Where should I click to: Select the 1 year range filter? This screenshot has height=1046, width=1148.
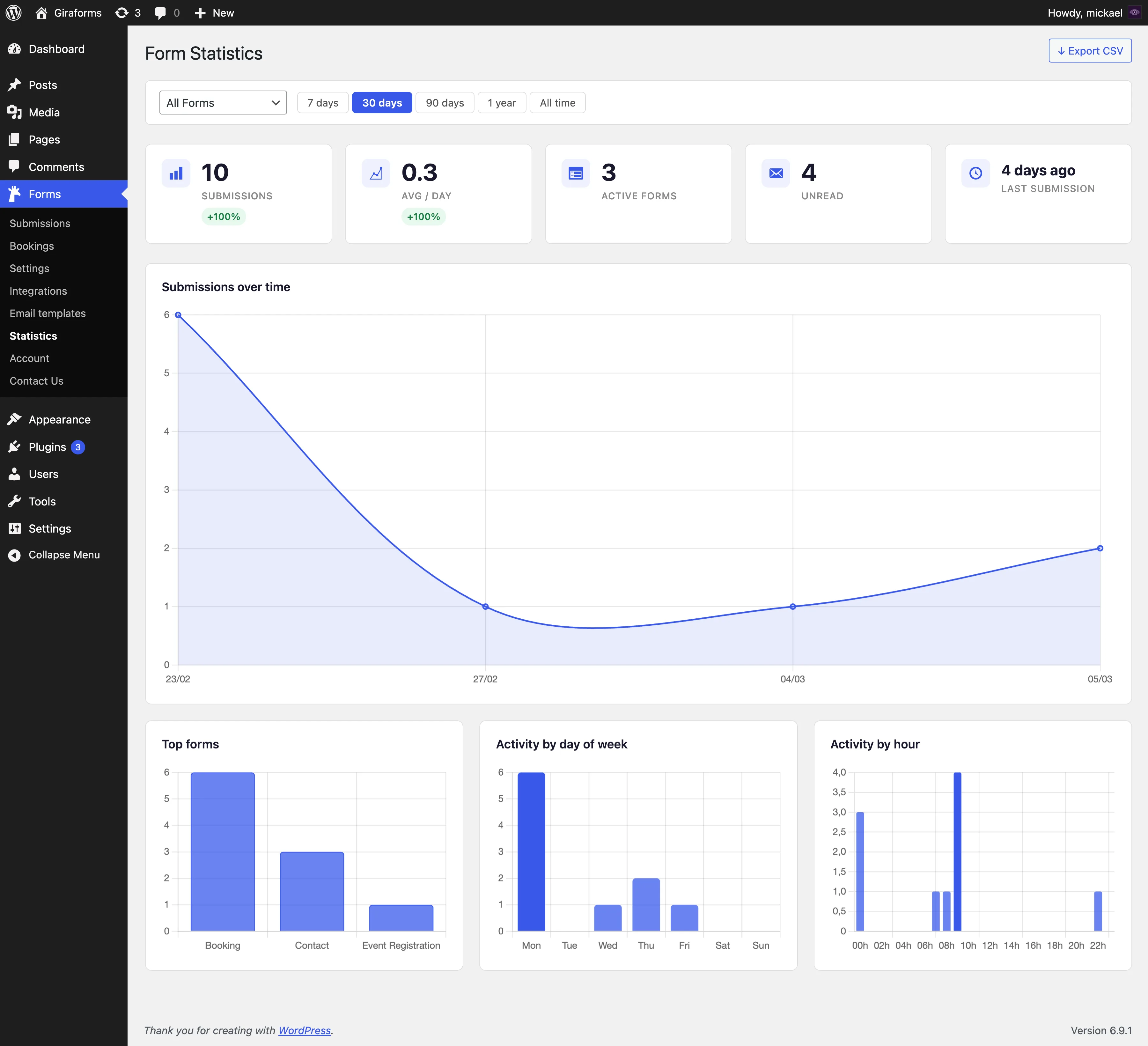tap(502, 102)
